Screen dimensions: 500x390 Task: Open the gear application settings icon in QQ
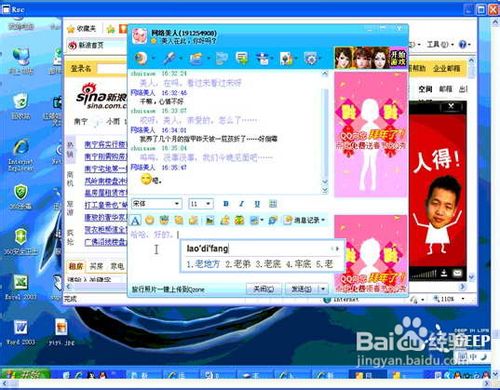[x=310, y=58]
